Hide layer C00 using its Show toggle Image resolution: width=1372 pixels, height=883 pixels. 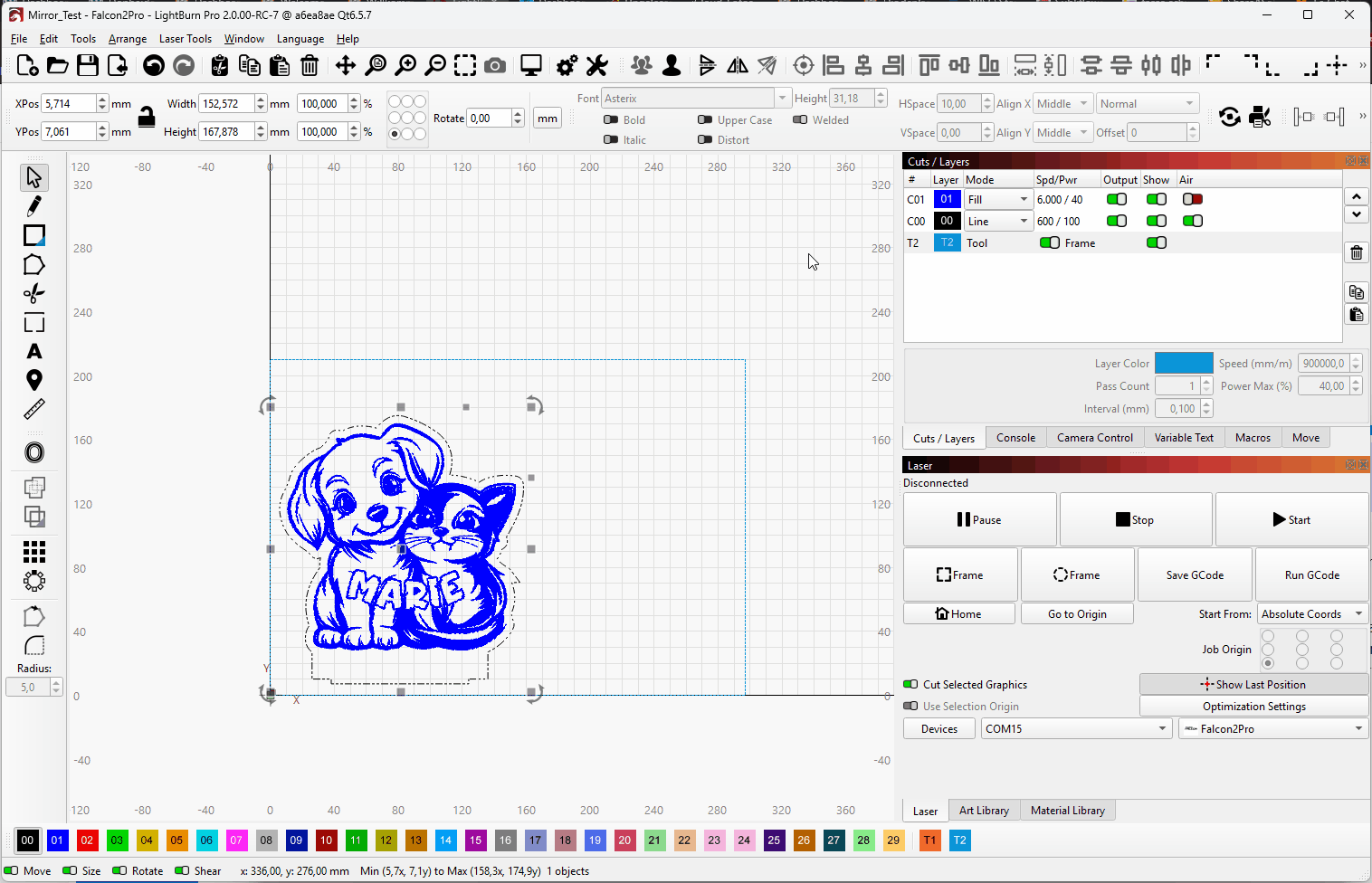click(1157, 221)
